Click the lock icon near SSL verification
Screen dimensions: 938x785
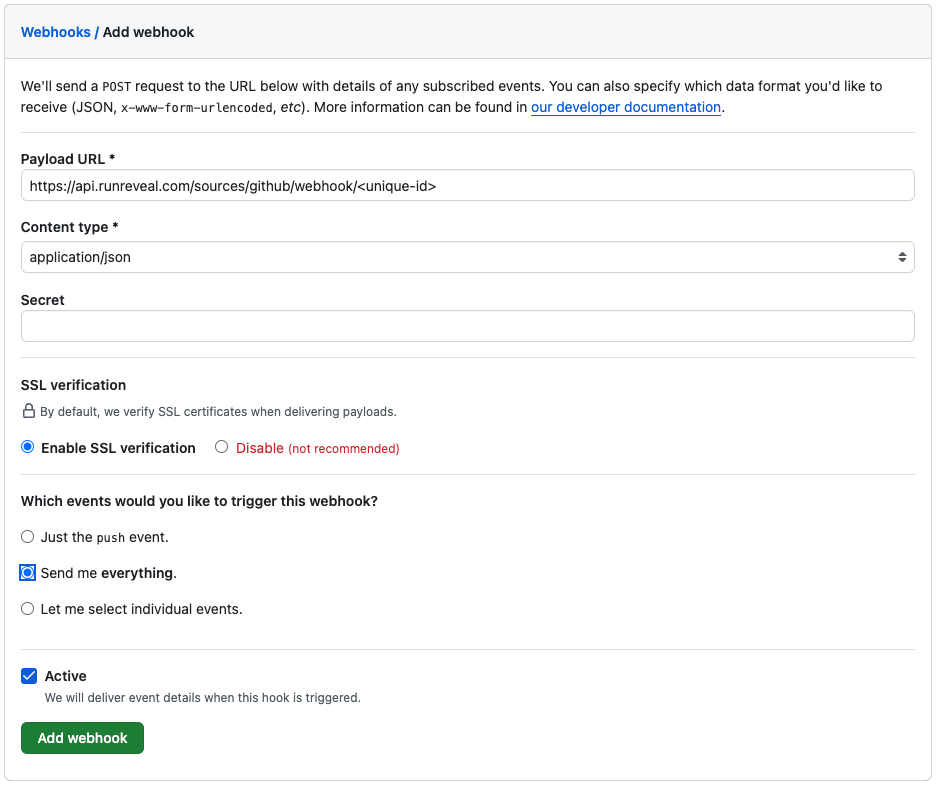(28, 411)
